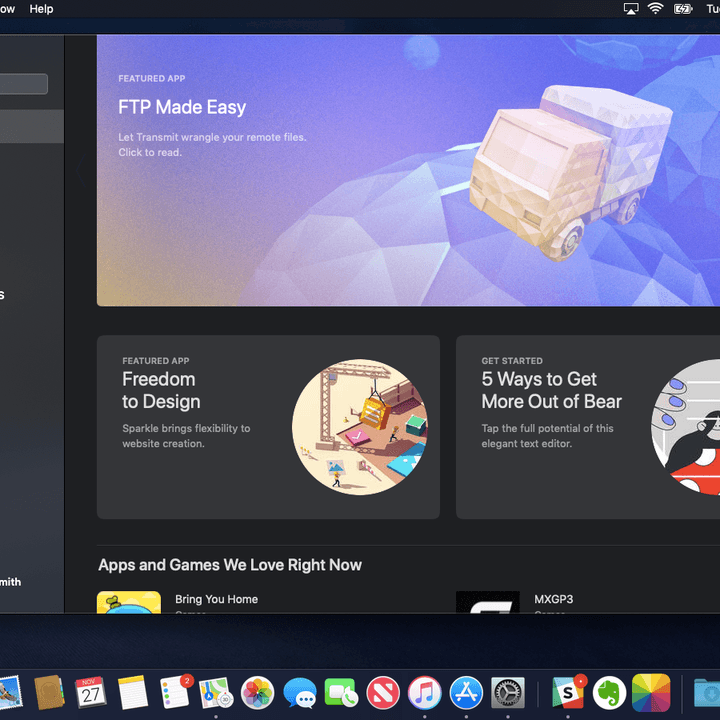
Task: Launch iTunes from the Dock
Action: [425, 692]
